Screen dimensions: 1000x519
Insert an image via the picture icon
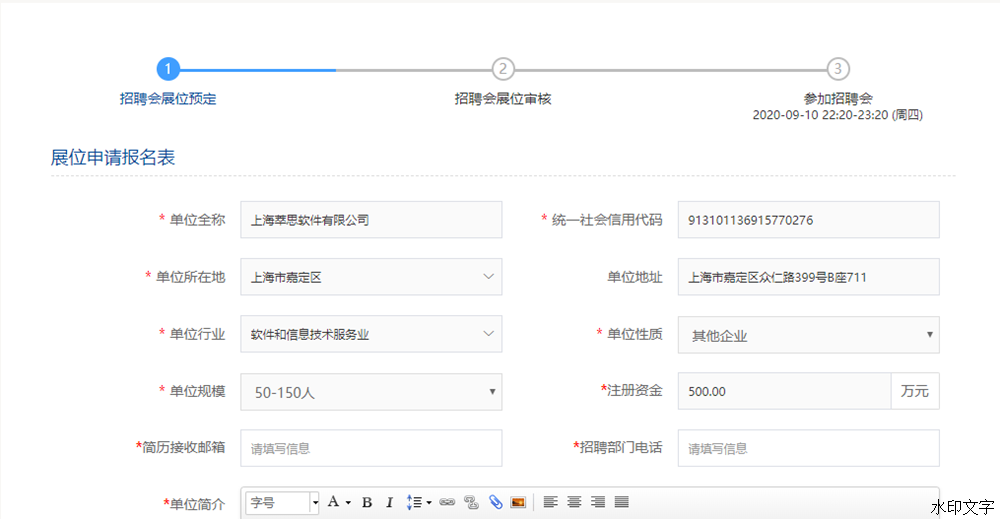518,502
